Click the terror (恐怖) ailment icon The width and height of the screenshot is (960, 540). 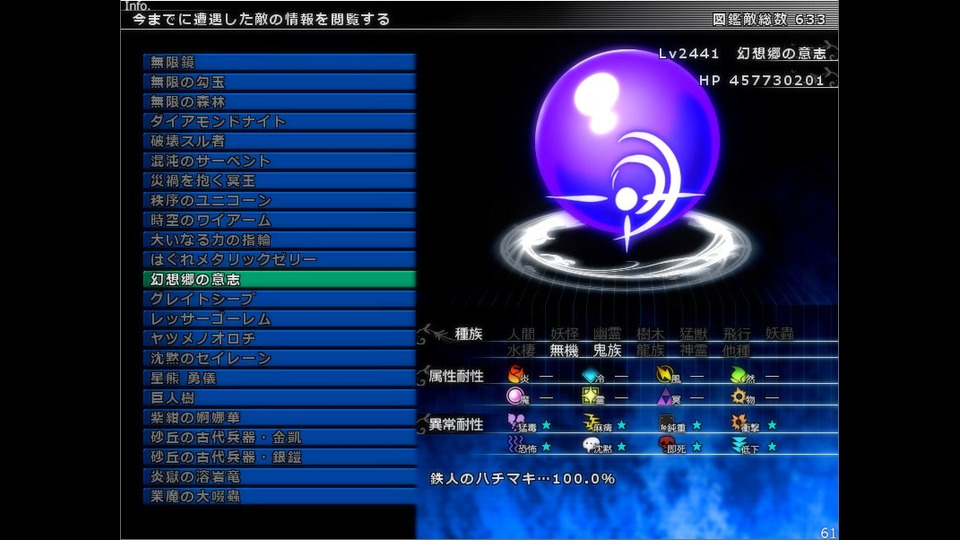(516, 444)
